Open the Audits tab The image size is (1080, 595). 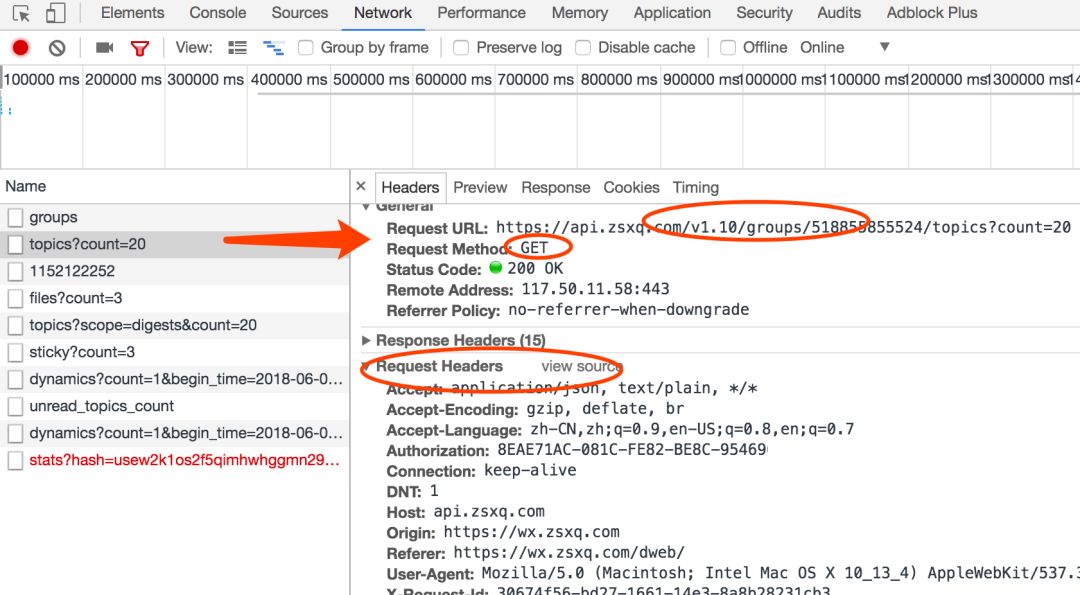pyautogui.click(x=839, y=13)
